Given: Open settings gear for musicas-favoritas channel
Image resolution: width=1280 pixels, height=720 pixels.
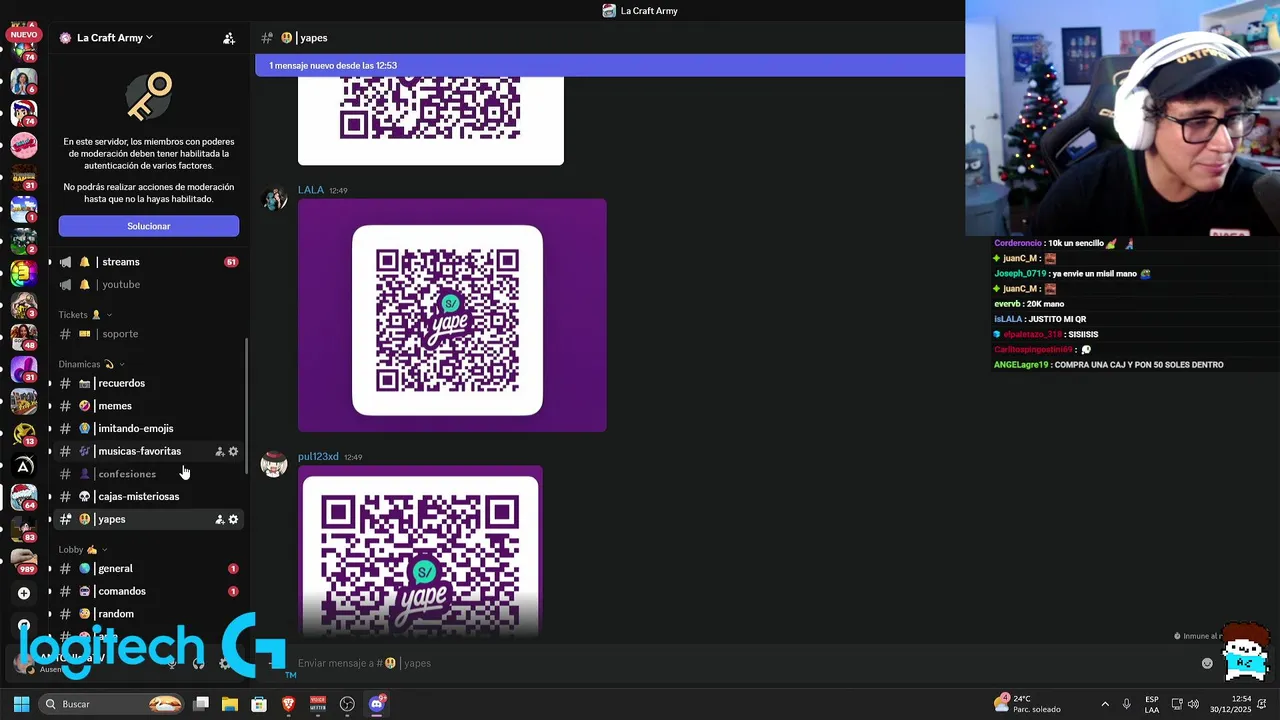Looking at the screenshot, I should 233,452.
